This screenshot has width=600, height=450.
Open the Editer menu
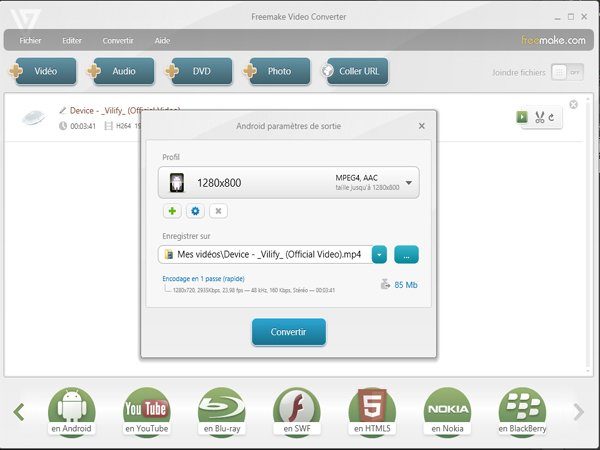click(72, 41)
